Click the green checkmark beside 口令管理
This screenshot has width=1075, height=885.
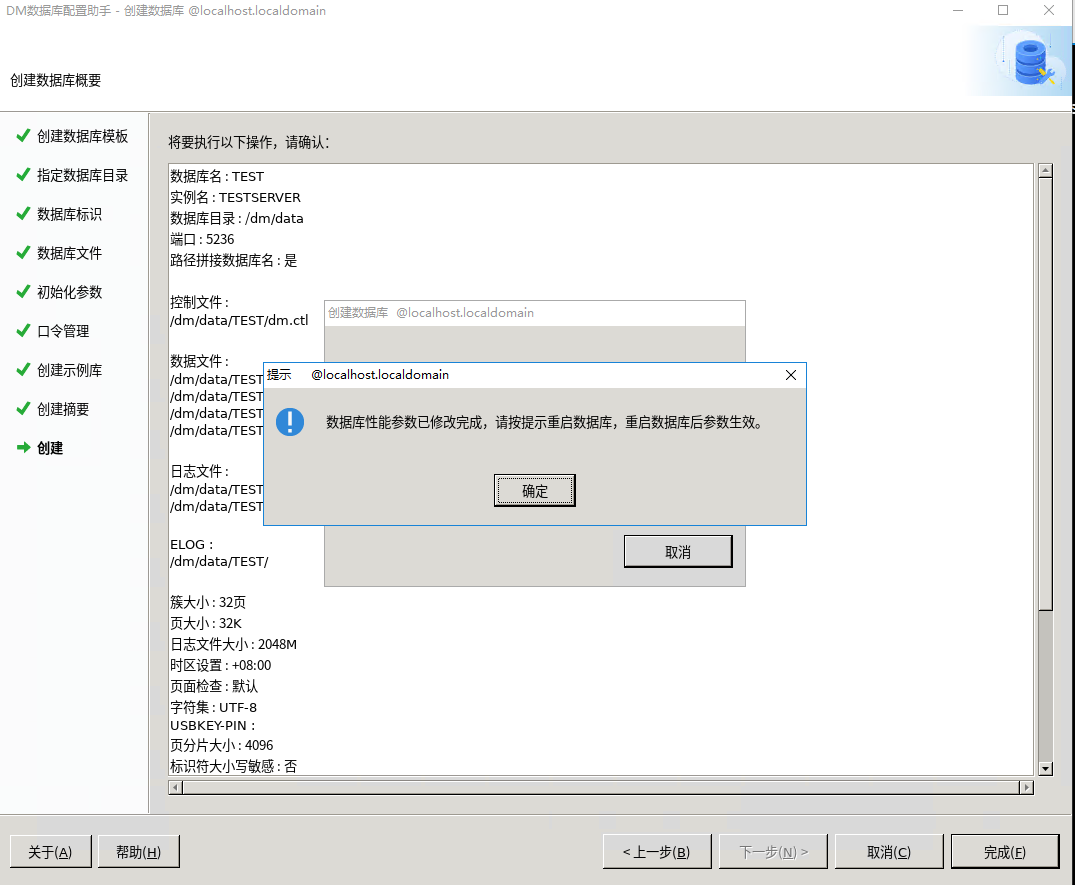[x=23, y=331]
